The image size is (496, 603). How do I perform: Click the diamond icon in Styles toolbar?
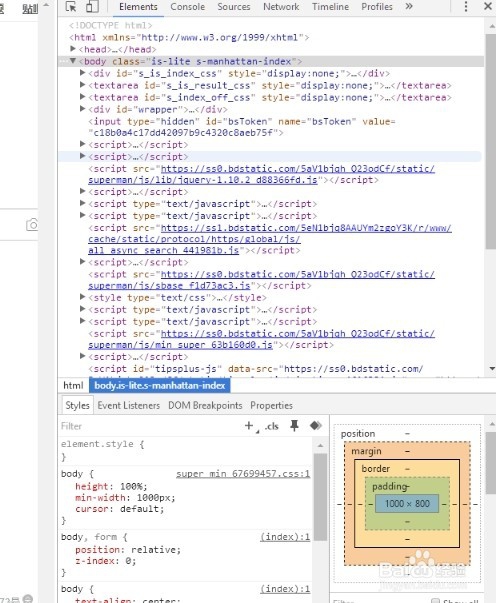pos(316,425)
